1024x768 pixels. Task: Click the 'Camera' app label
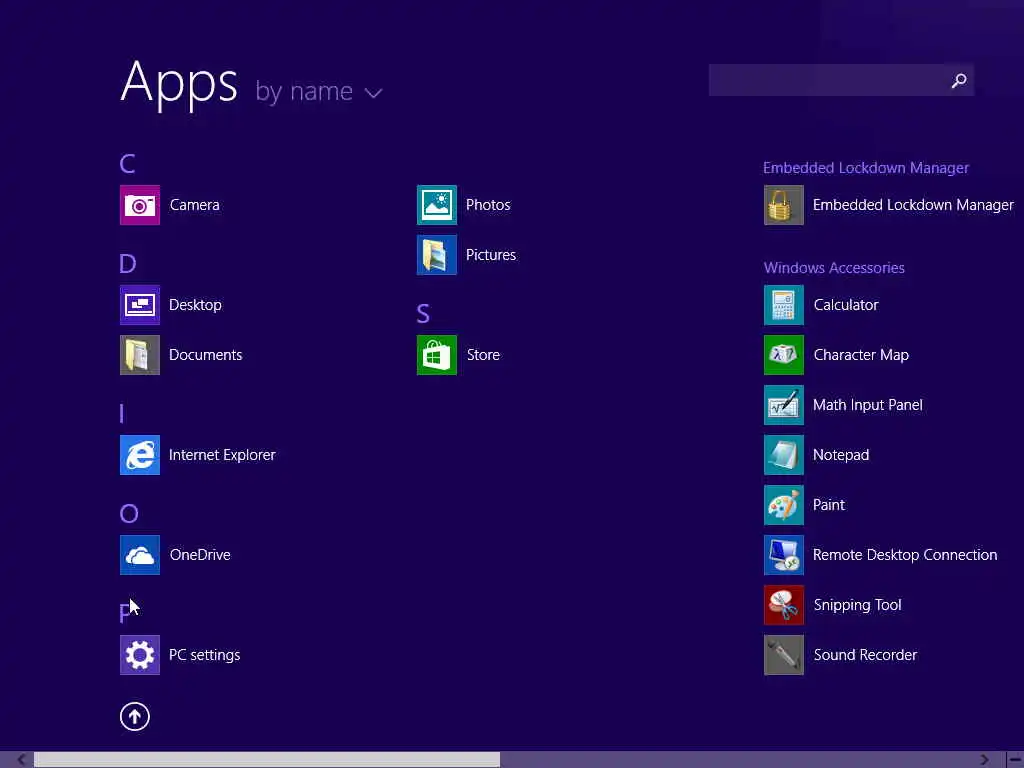[x=195, y=205]
